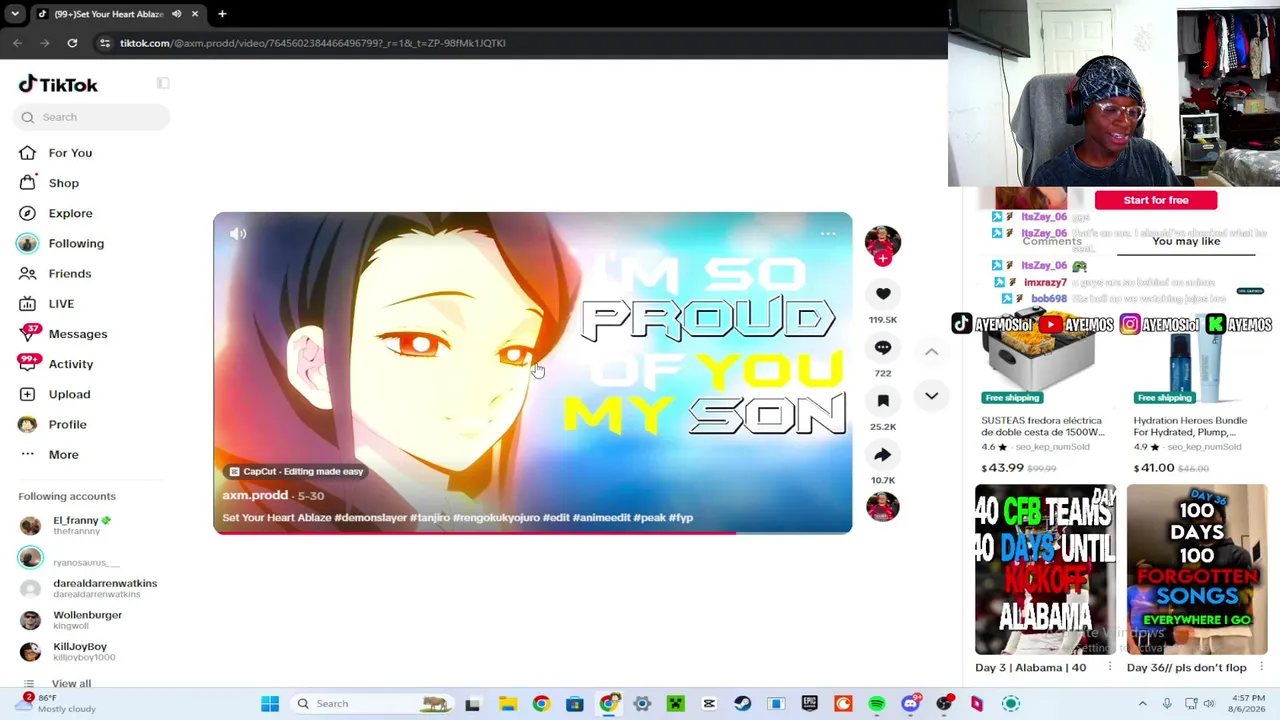This screenshot has width=1280, height=720.
Task: Click the CapCut editing made easy tag
Action: point(296,471)
